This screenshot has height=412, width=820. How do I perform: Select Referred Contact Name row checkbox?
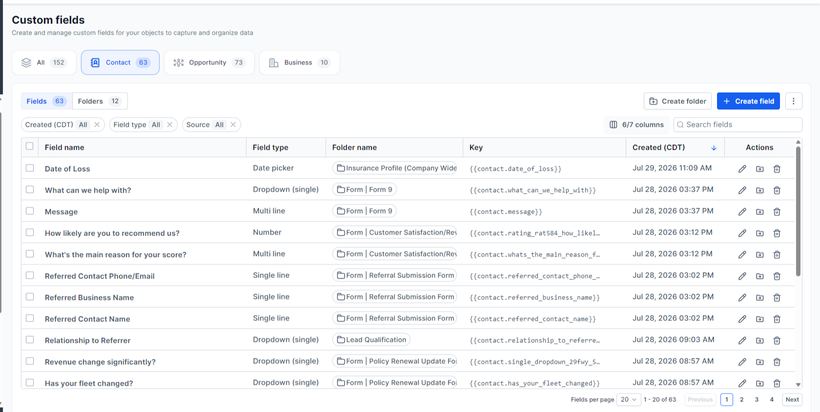(x=30, y=318)
